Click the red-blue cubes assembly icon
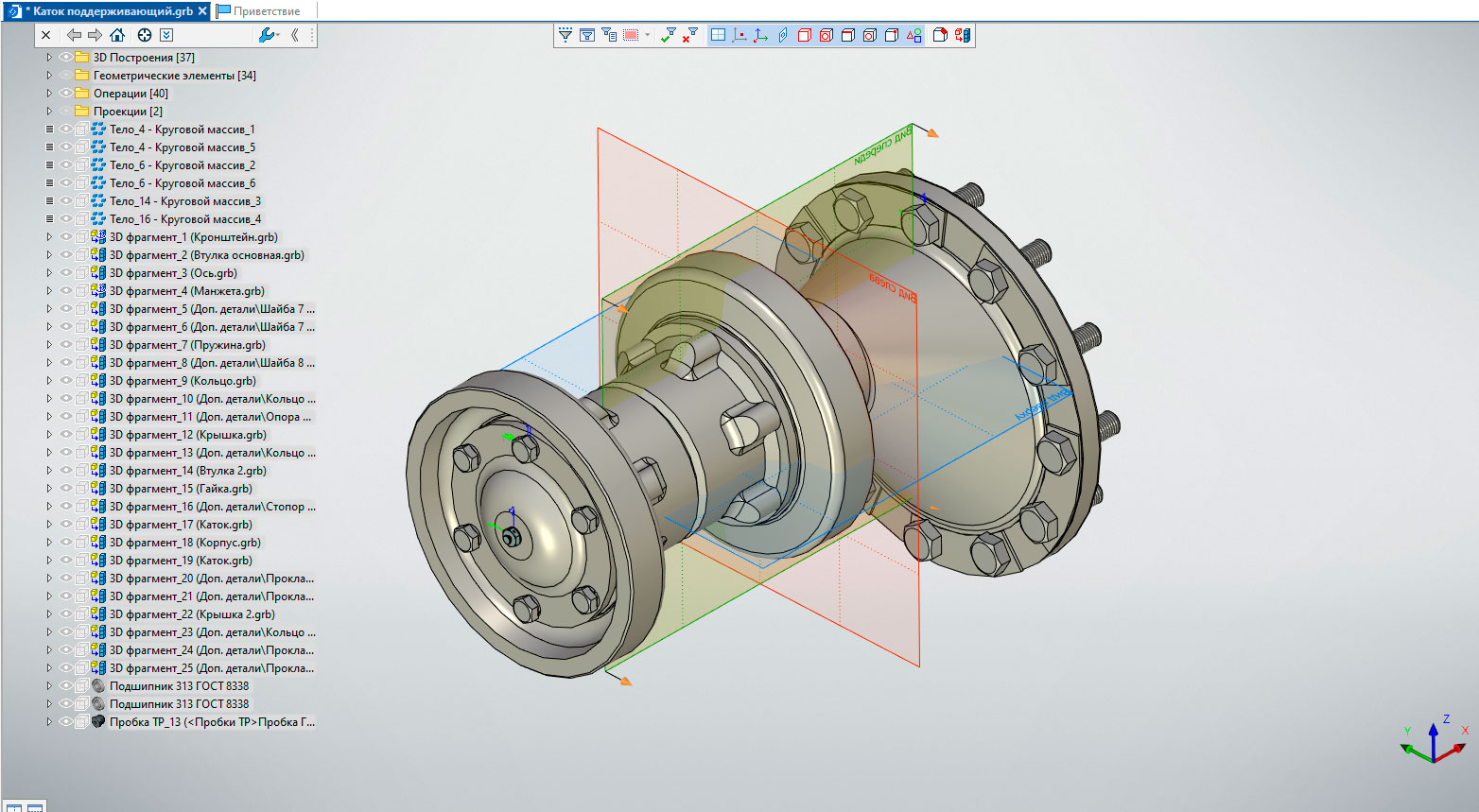The image size is (1479, 812). click(x=963, y=35)
